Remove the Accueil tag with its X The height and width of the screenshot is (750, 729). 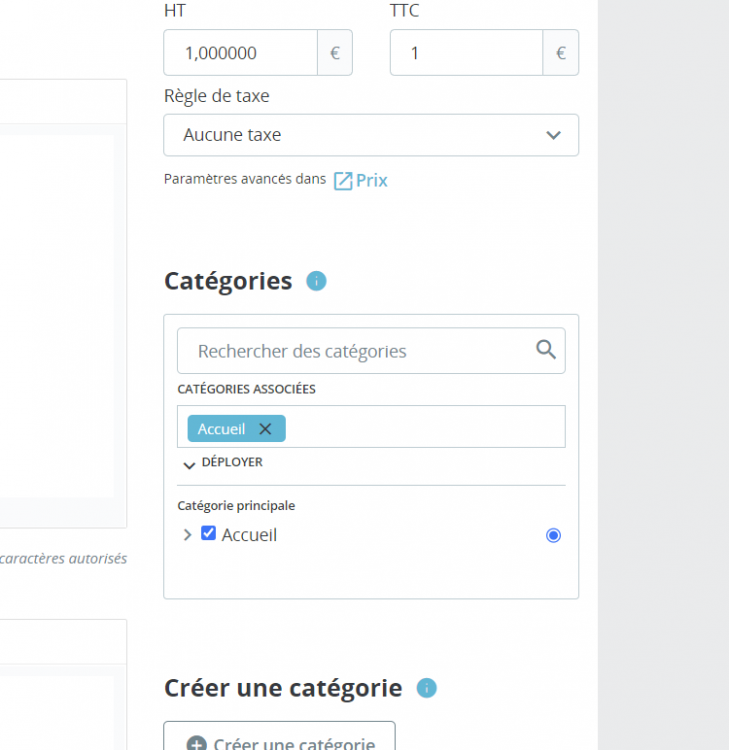[x=265, y=429]
